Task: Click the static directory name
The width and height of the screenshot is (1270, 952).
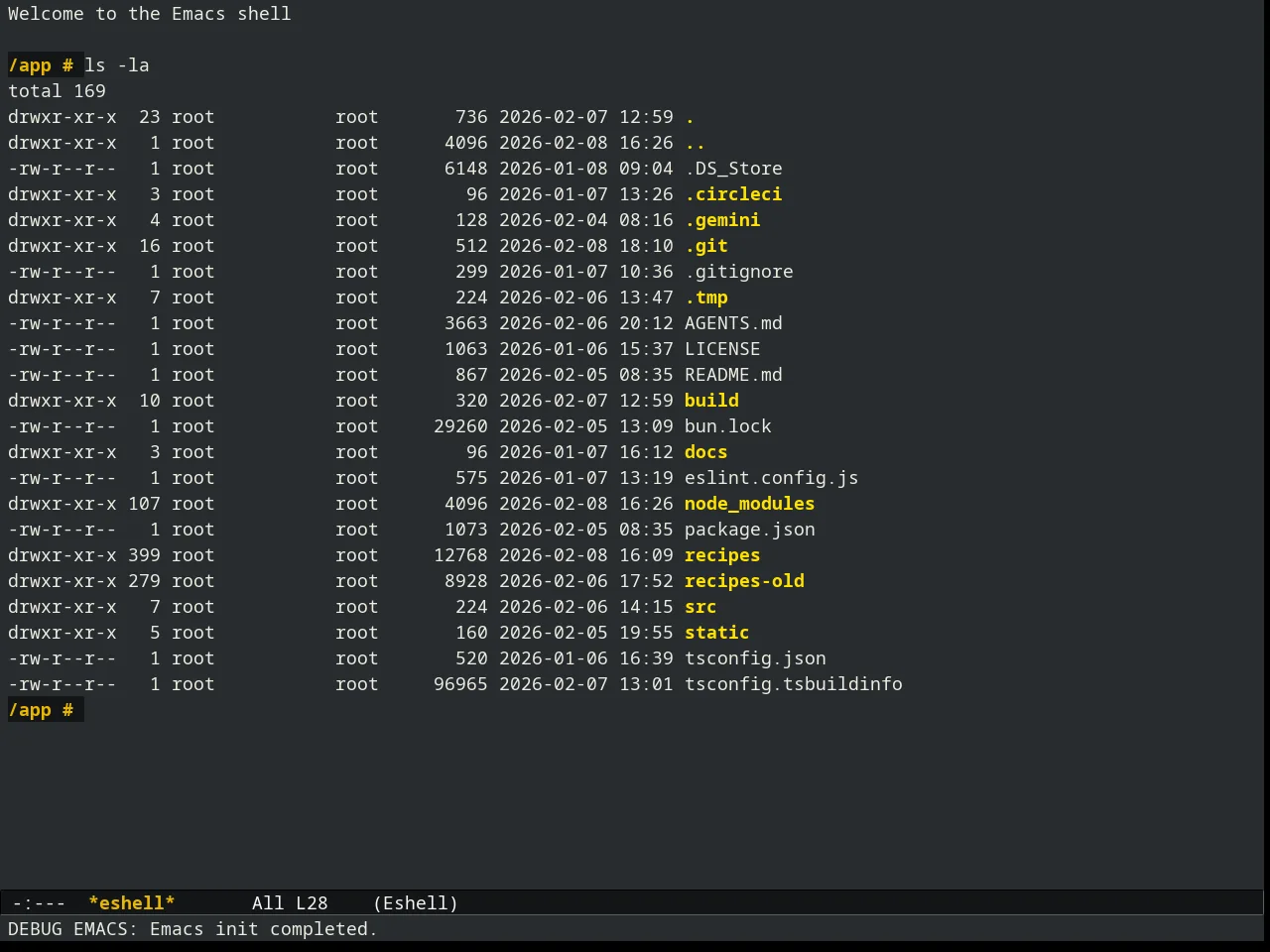Action: (717, 633)
